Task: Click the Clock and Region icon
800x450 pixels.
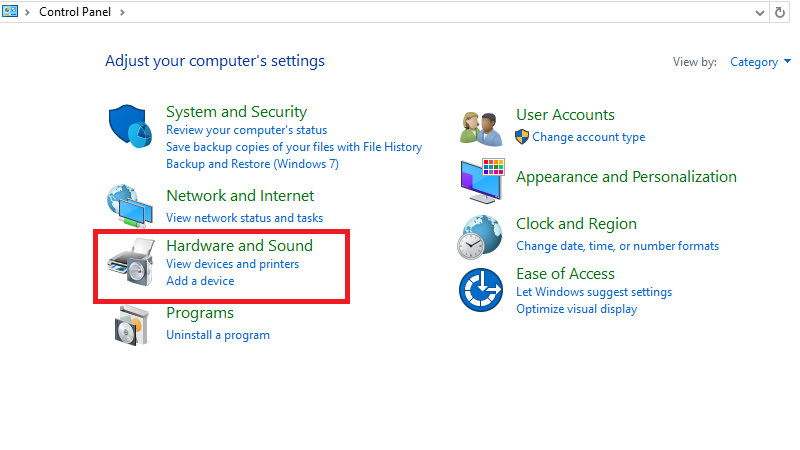Action: click(480, 235)
